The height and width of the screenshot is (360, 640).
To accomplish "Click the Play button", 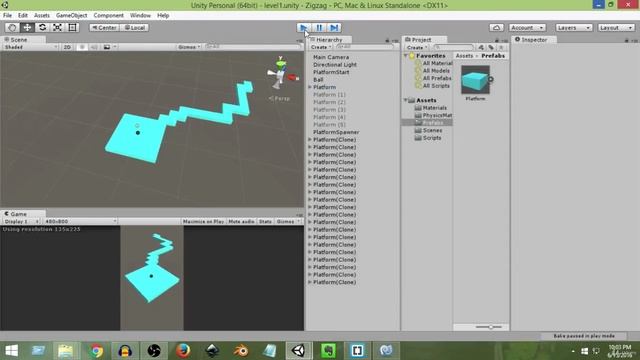I will pos(303,27).
